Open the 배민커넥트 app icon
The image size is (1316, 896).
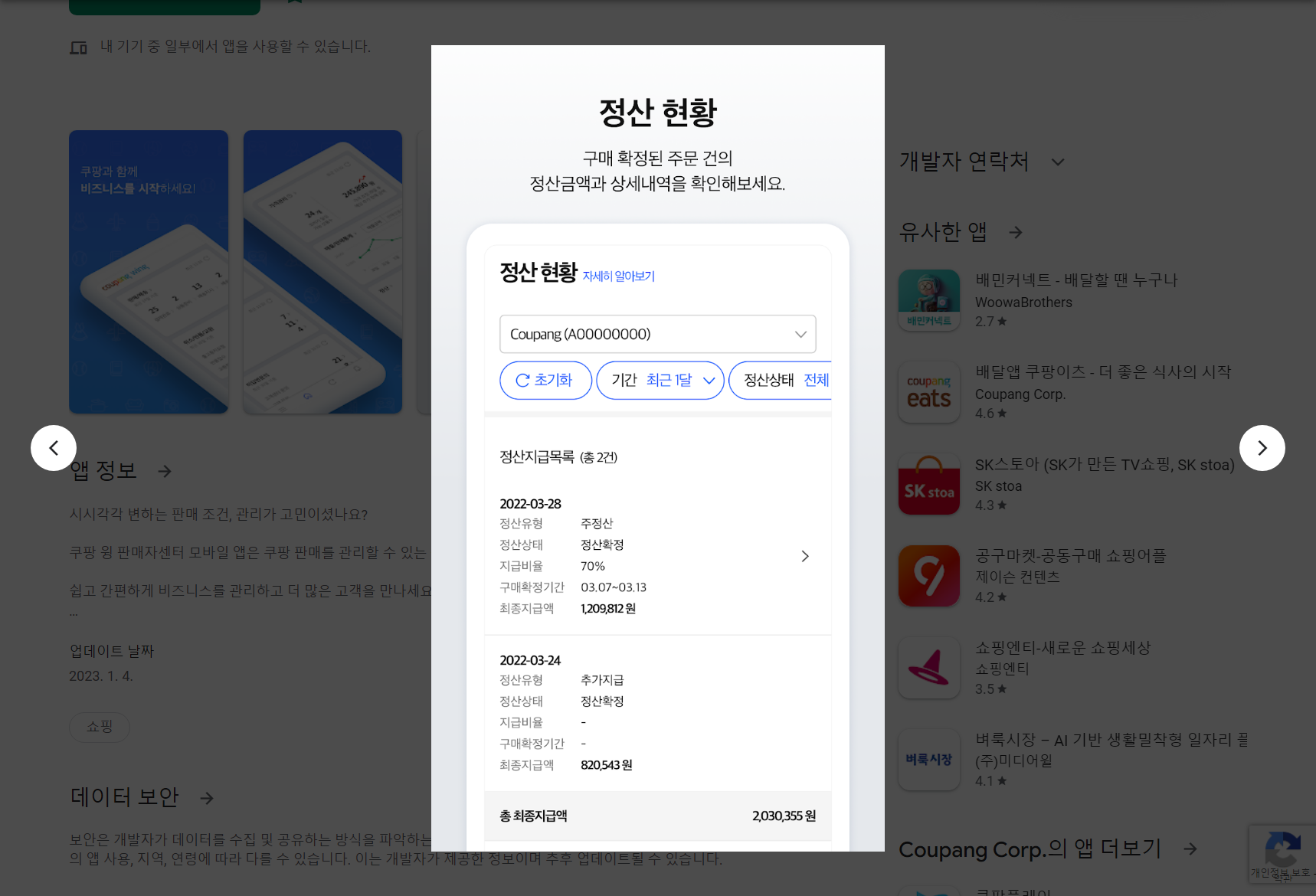coord(928,299)
